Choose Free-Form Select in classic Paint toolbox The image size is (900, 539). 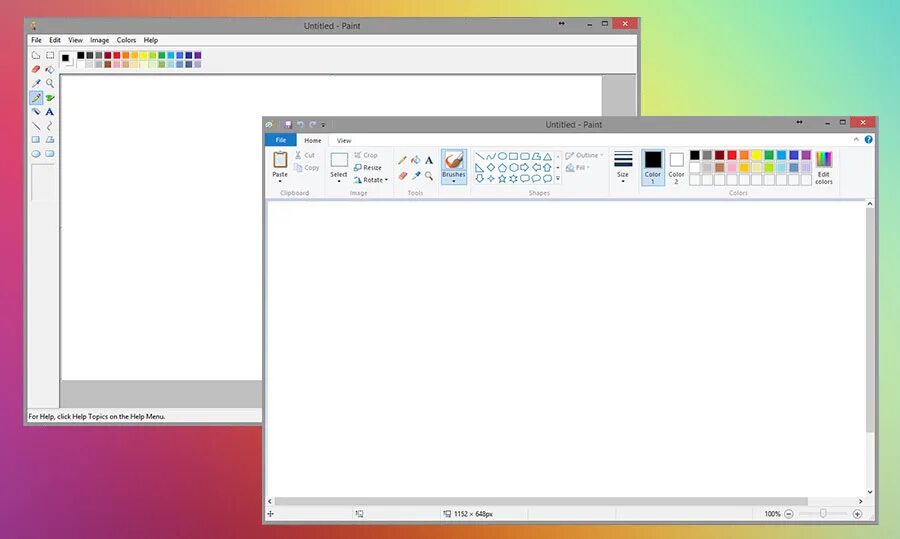[x=36, y=55]
